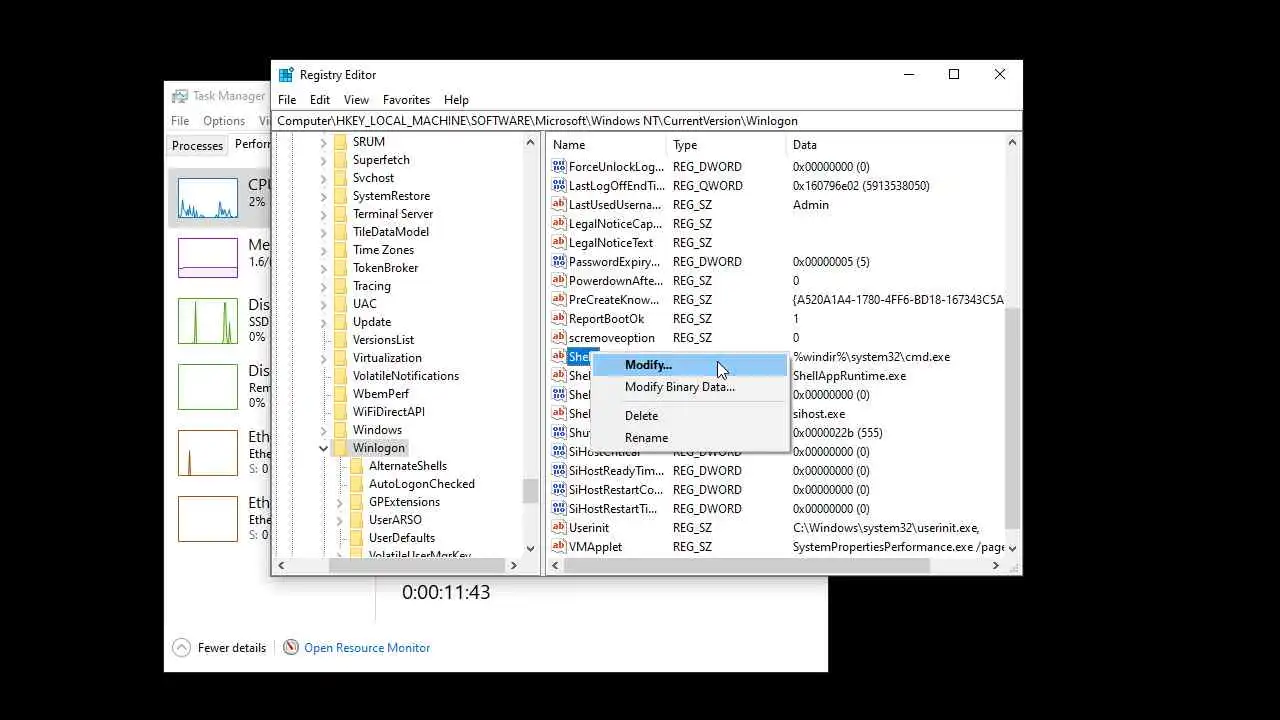The width and height of the screenshot is (1280, 720).
Task: Click the SiHostRestartCo DWORD icon
Action: coord(559,490)
